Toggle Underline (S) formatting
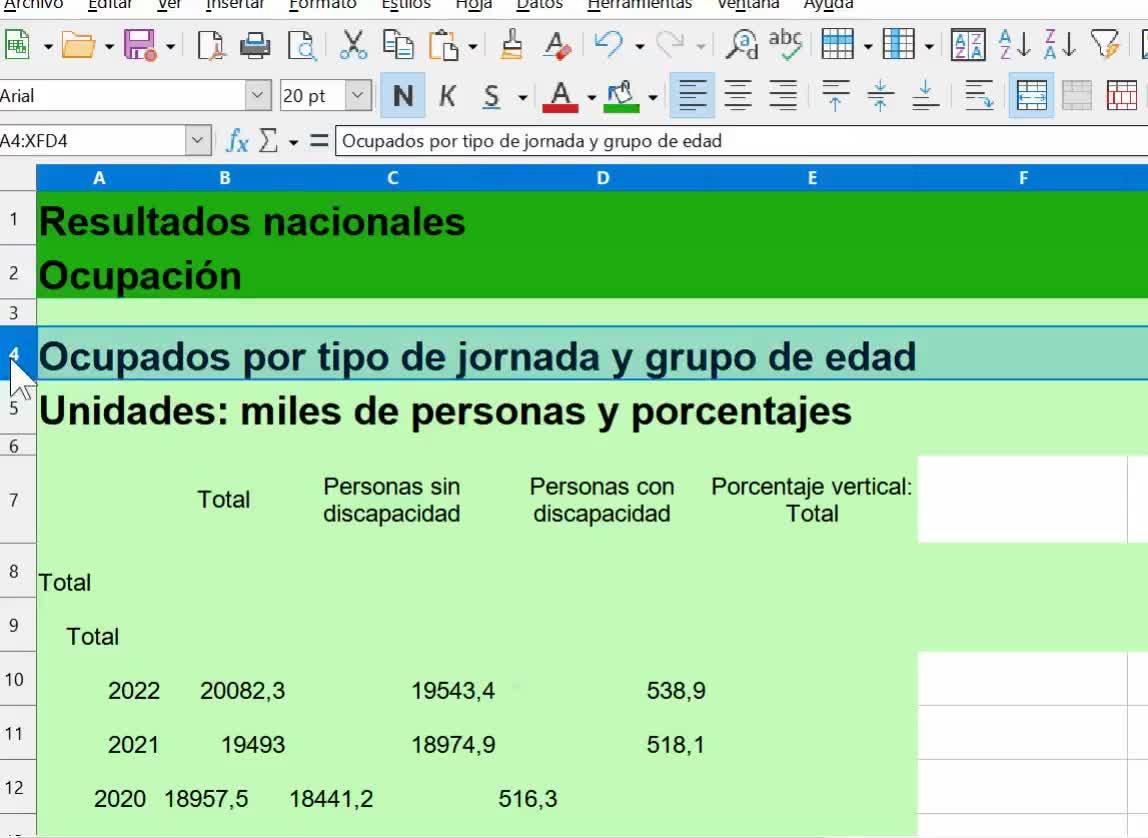 [x=492, y=96]
